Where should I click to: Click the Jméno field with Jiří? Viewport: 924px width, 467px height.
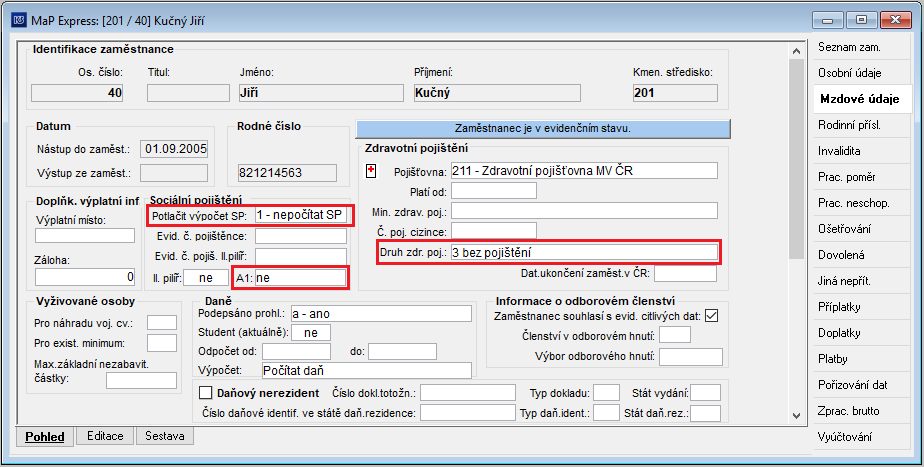321,93
